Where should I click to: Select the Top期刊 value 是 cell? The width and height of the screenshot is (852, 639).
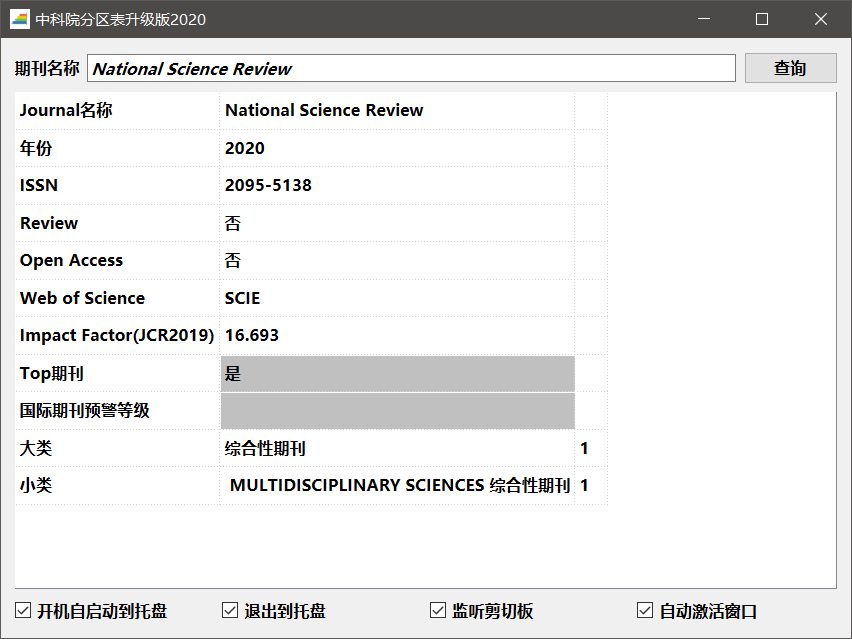pos(397,373)
